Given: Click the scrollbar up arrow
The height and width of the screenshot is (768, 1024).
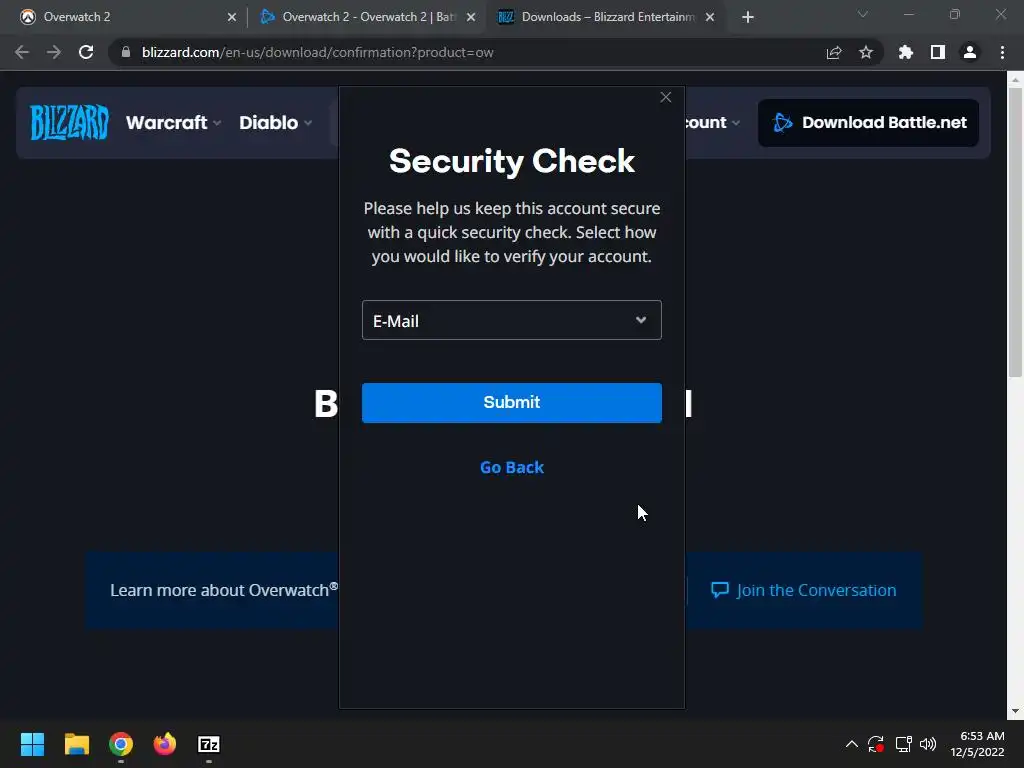Looking at the screenshot, I should point(1015,79).
